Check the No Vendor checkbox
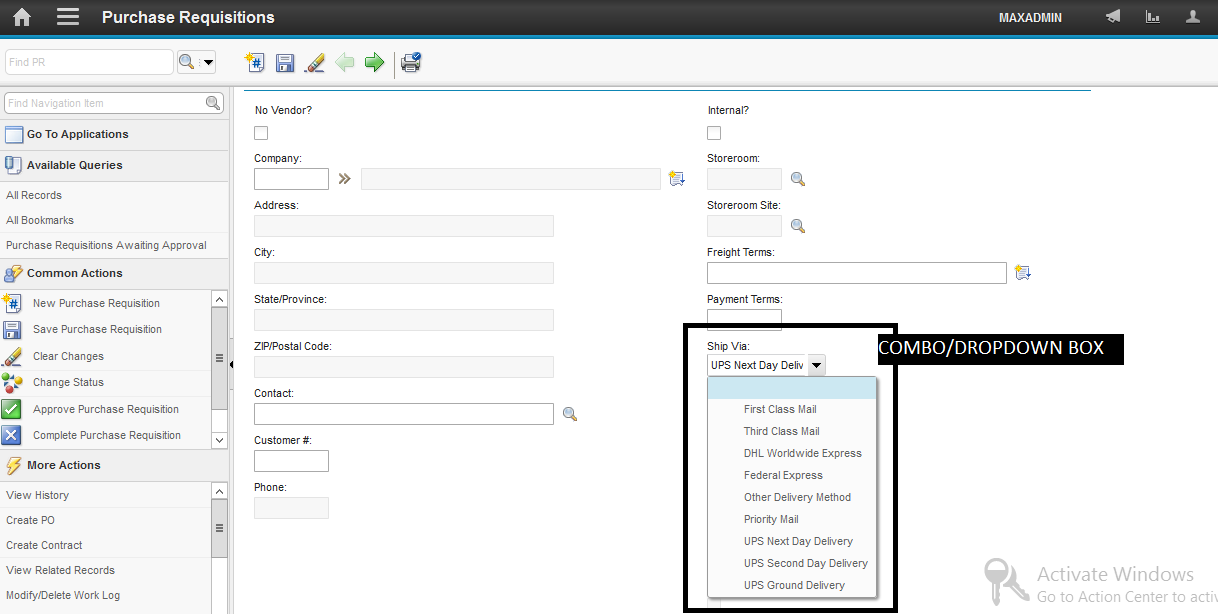The height and width of the screenshot is (614, 1218). (260, 132)
